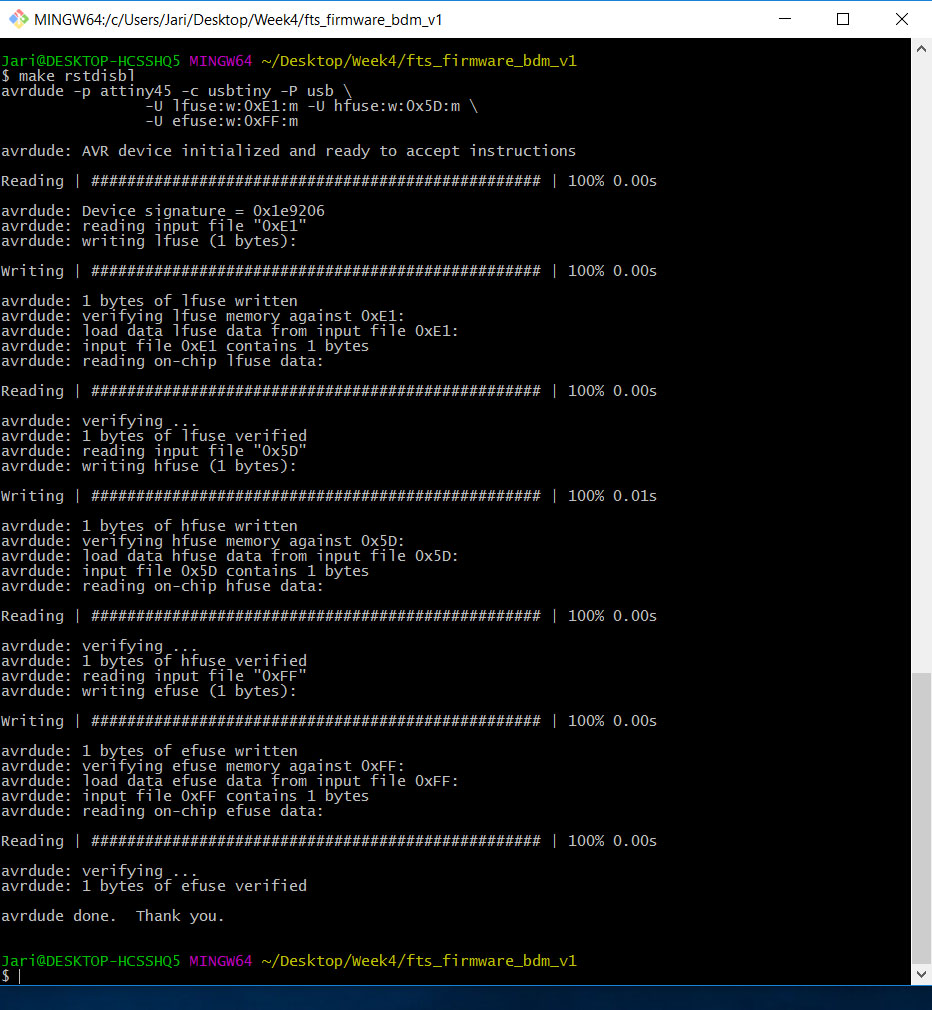Click the "Device signature = 0x1e9206" line

[163, 211]
